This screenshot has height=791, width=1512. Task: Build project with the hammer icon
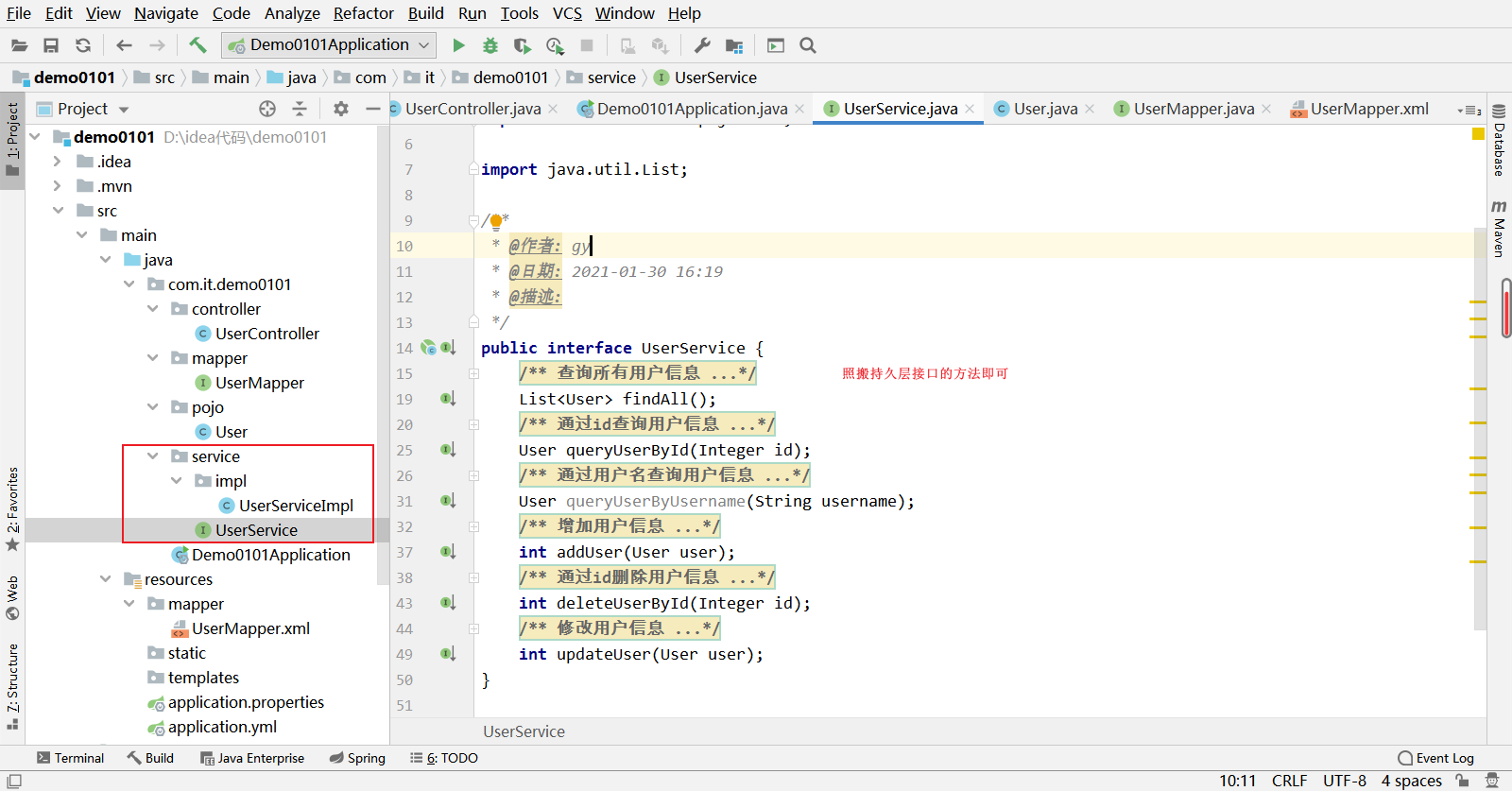198,44
